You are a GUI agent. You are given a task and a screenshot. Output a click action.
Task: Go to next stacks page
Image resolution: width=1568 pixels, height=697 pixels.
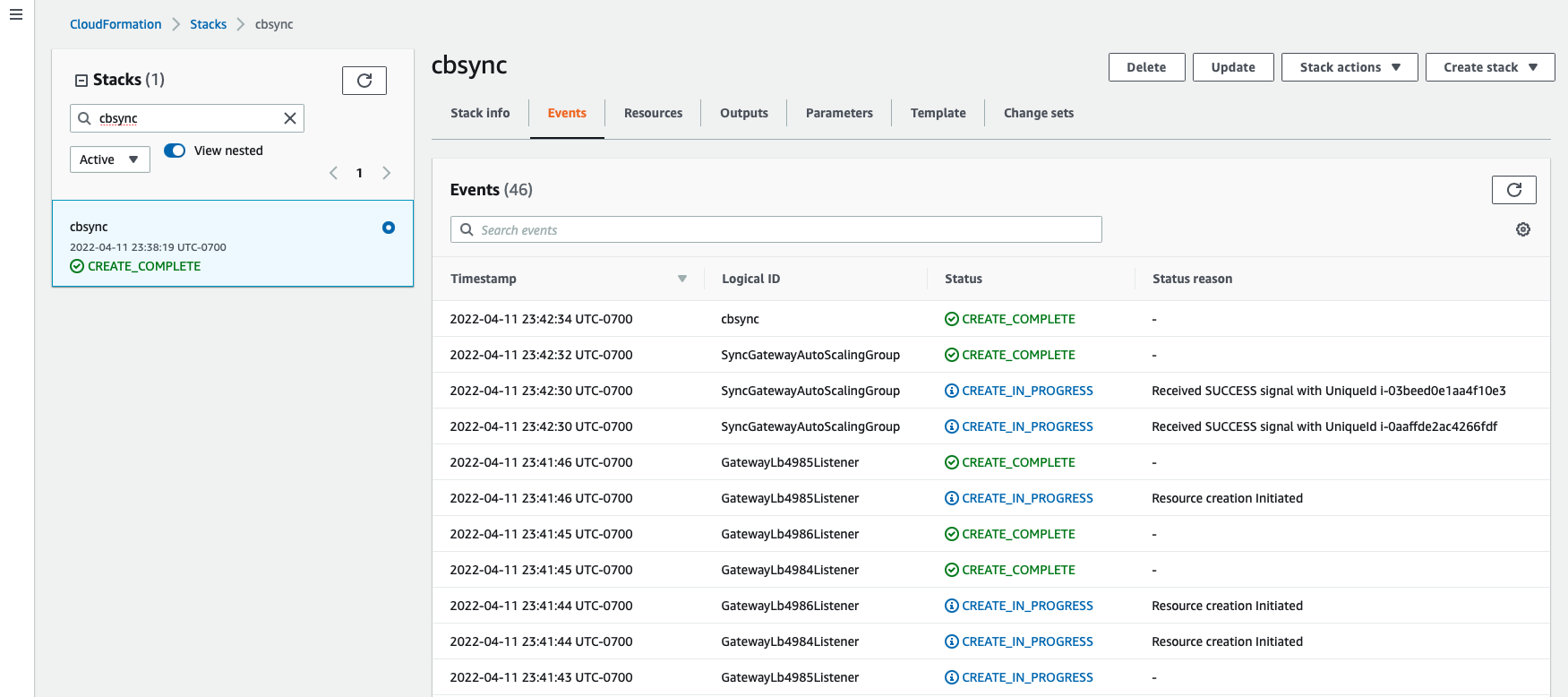click(387, 173)
